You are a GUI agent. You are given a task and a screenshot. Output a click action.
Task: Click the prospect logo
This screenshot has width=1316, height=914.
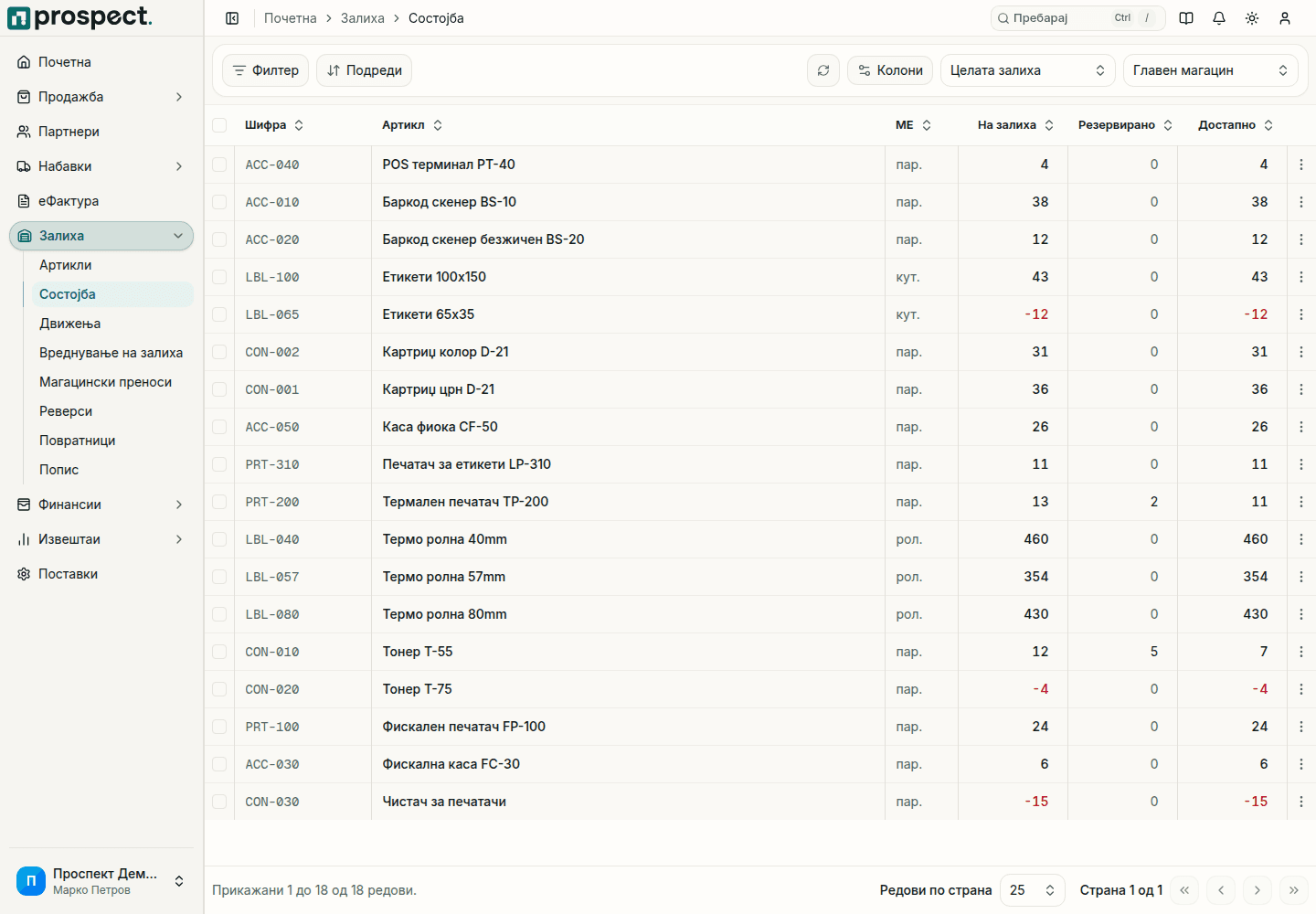80,17
